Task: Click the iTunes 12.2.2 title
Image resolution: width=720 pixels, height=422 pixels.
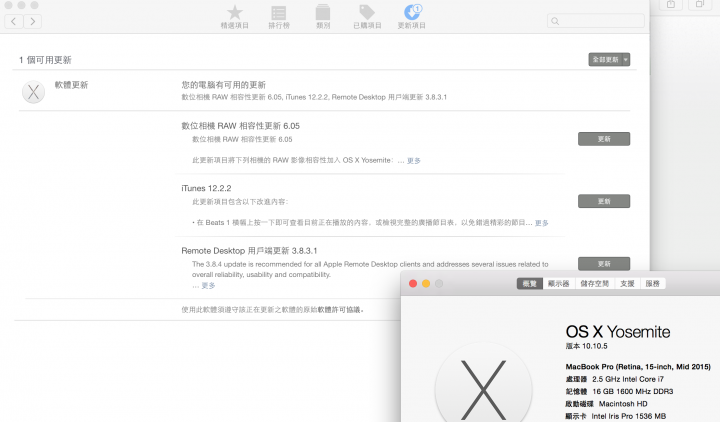Action: (x=206, y=188)
